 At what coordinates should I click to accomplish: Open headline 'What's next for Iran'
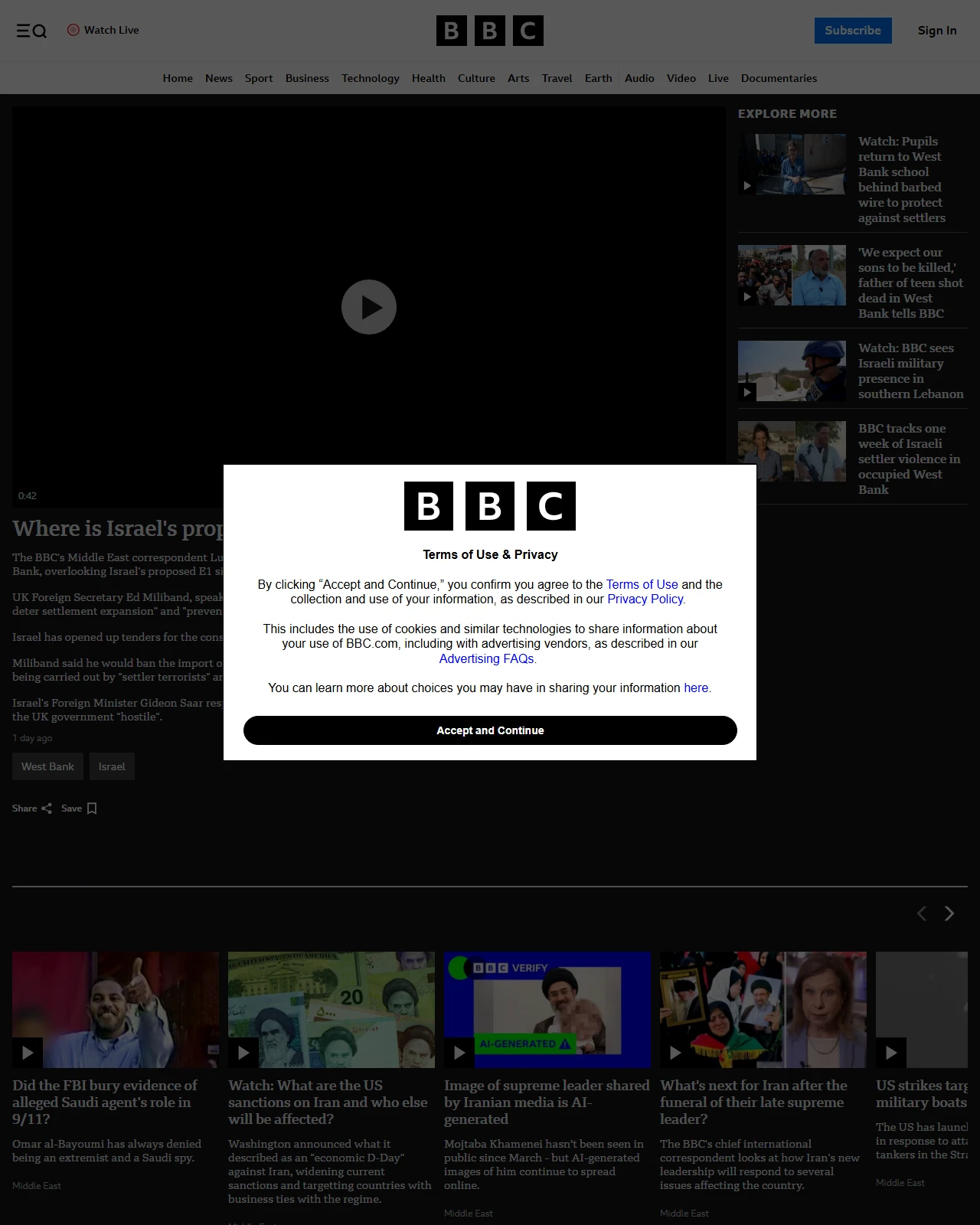click(x=754, y=1102)
